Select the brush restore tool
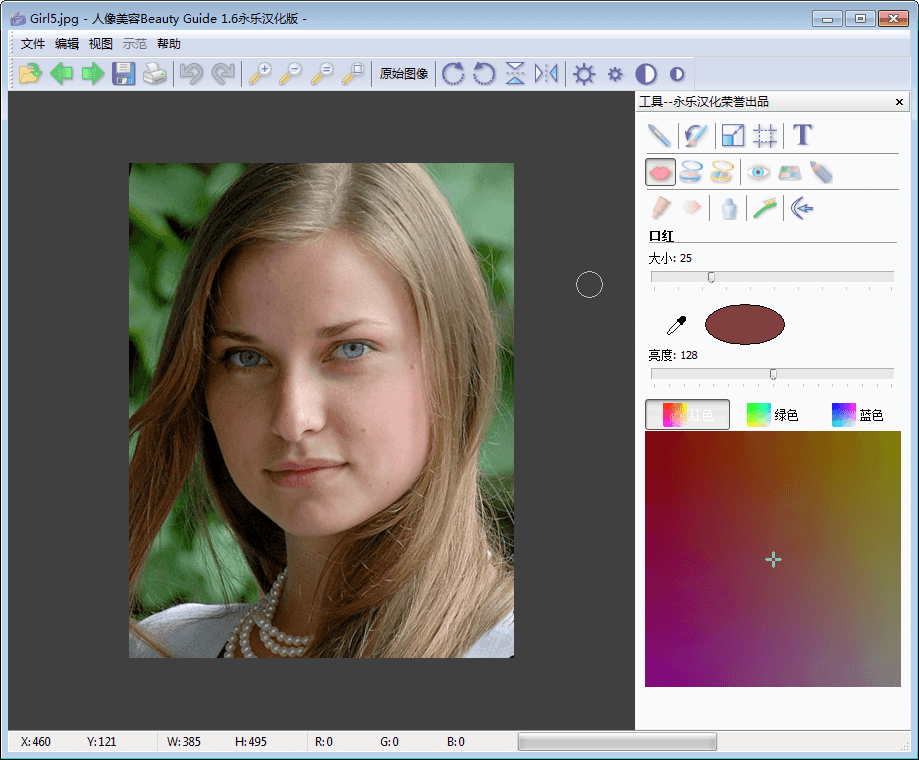The height and width of the screenshot is (760, 919). (696, 135)
